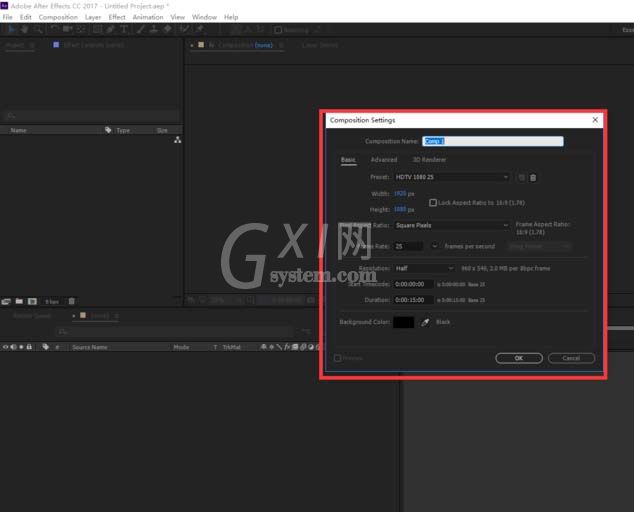This screenshot has height=512, width=634.
Task: Open the Edit menu
Action: (x=25, y=17)
